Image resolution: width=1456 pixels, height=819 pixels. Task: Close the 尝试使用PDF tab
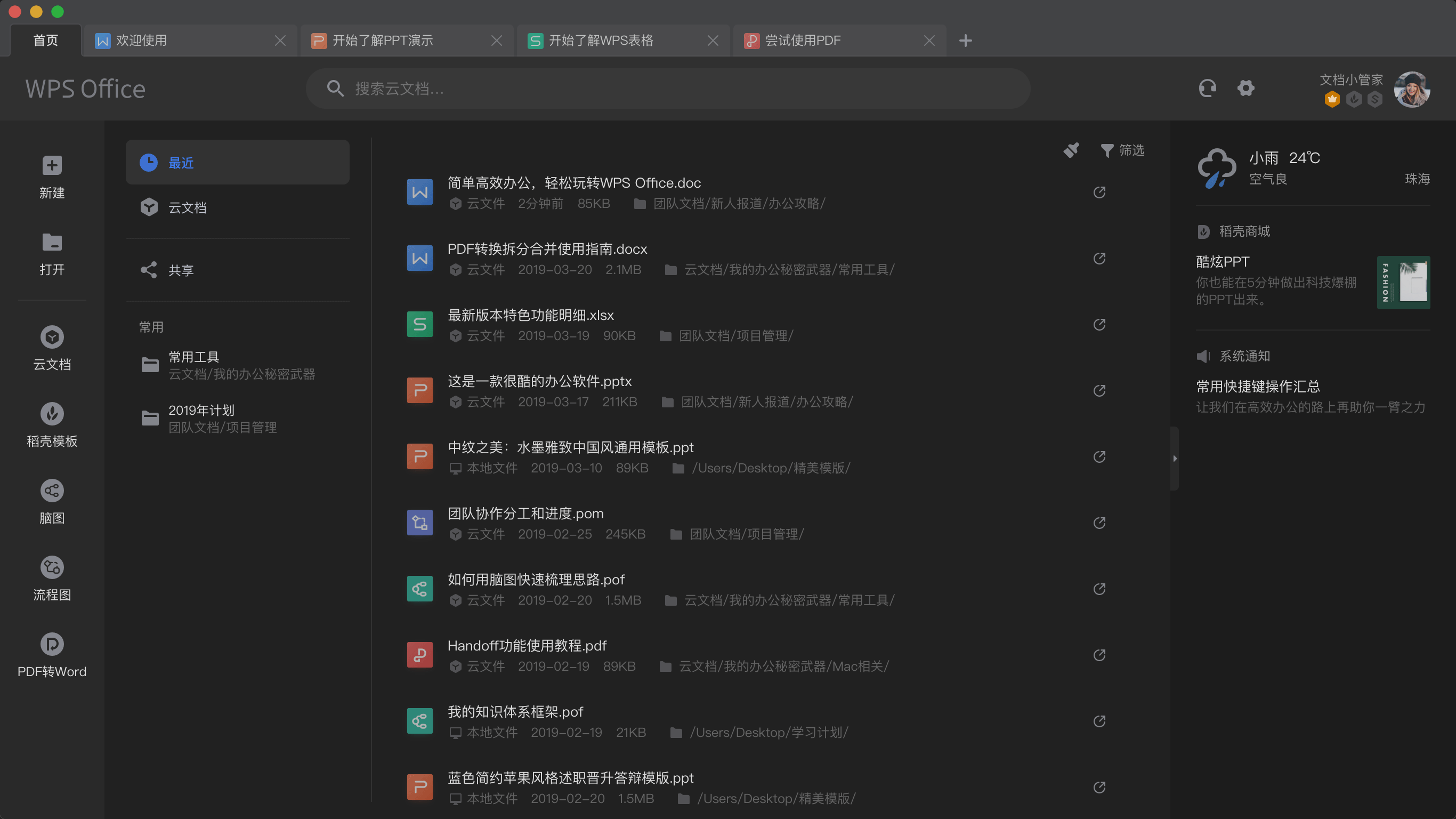(929, 41)
